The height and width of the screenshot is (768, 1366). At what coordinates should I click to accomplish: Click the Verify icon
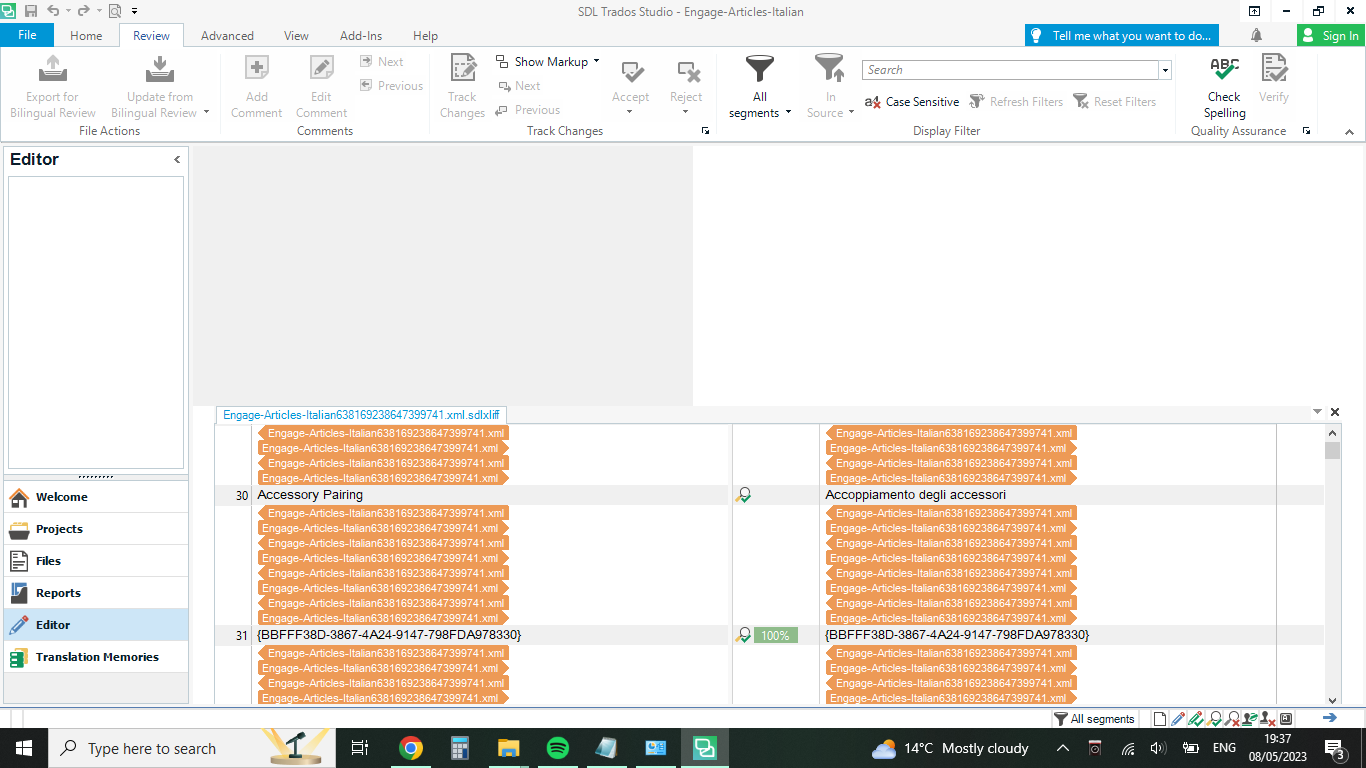(x=1274, y=67)
